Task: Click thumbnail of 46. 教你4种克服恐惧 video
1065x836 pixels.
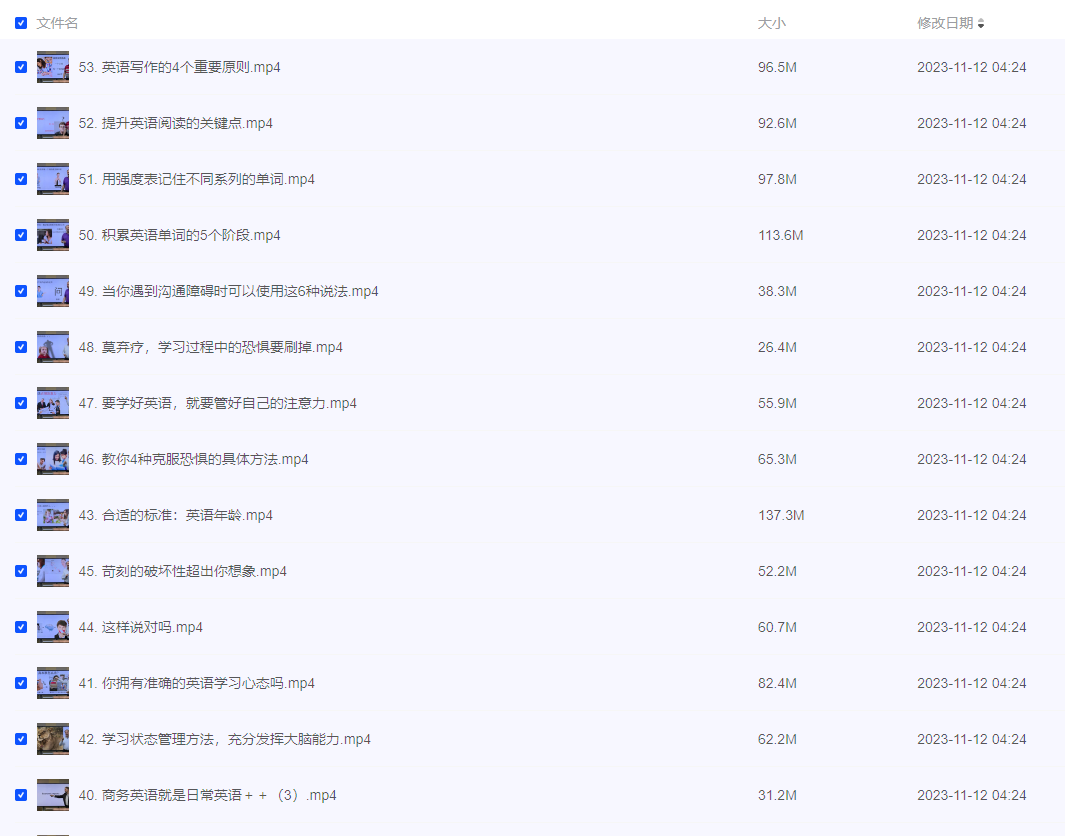Action: (x=53, y=459)
